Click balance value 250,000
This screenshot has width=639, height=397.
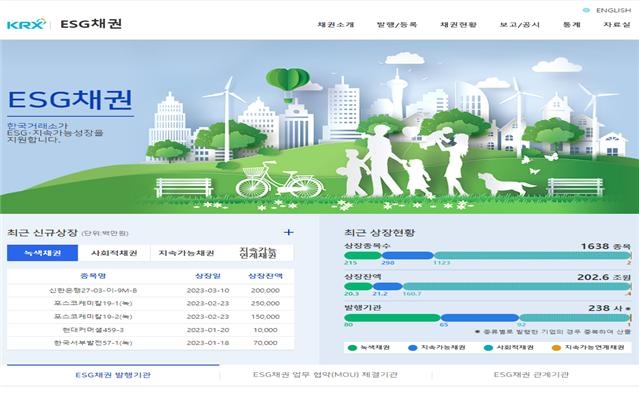tap(265, 303)
